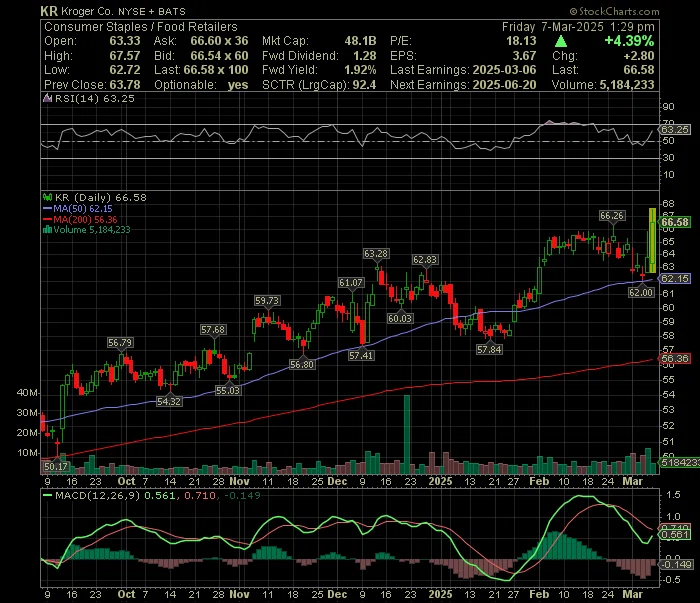Click the 56.36 MA(200) tag on price axis
Viewport: 700px width, 603px height.
pos(675,358)
